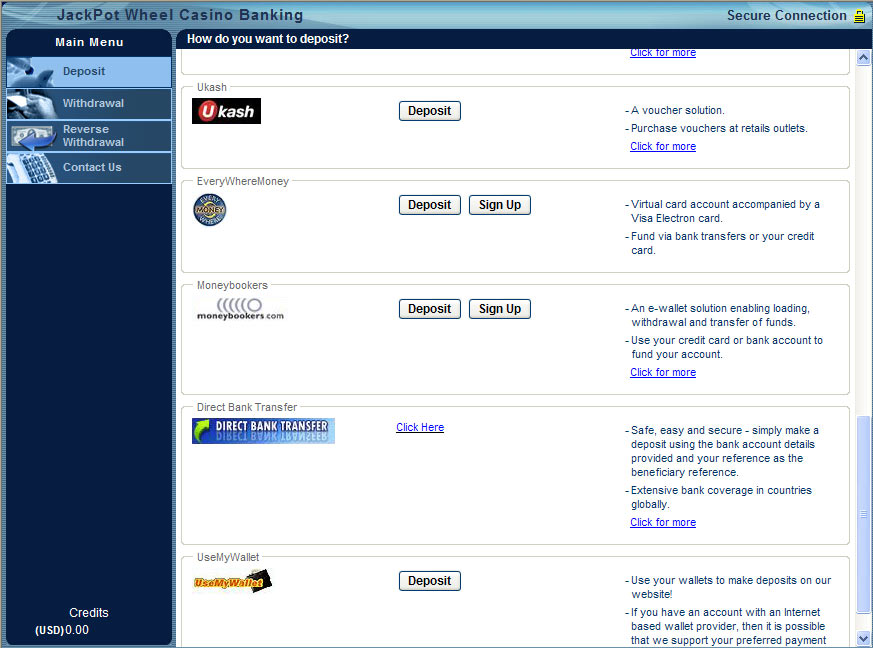873x648 pixels.
Task: Click the EveryWhereMoney round logo
Action: pyautogui.click(x=209, y=210)
